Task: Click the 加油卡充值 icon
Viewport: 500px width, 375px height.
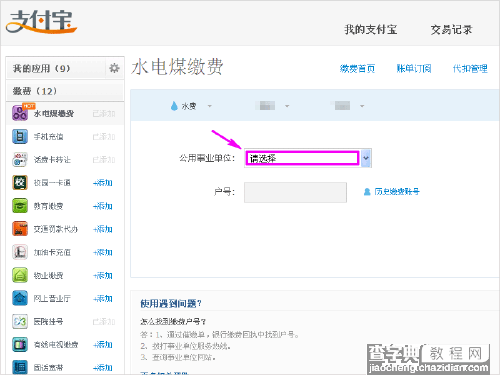Action: [x=20, y=252]
